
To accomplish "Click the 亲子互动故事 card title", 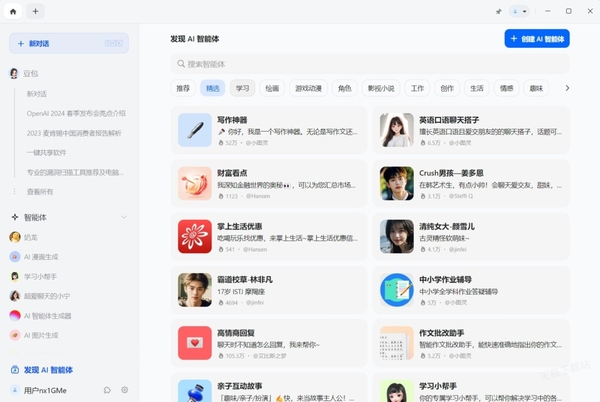I will (x=240, y=386).
